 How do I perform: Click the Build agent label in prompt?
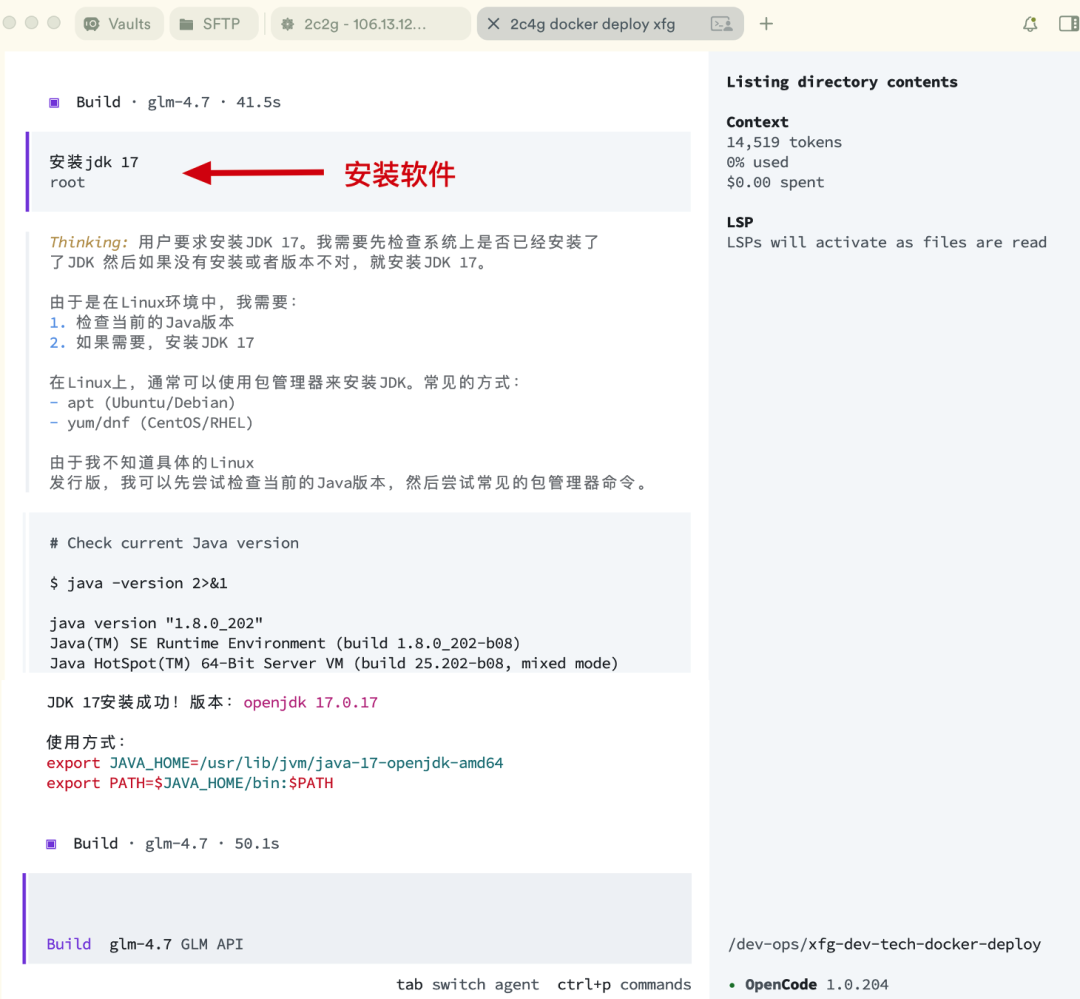(x=69, y=944)
